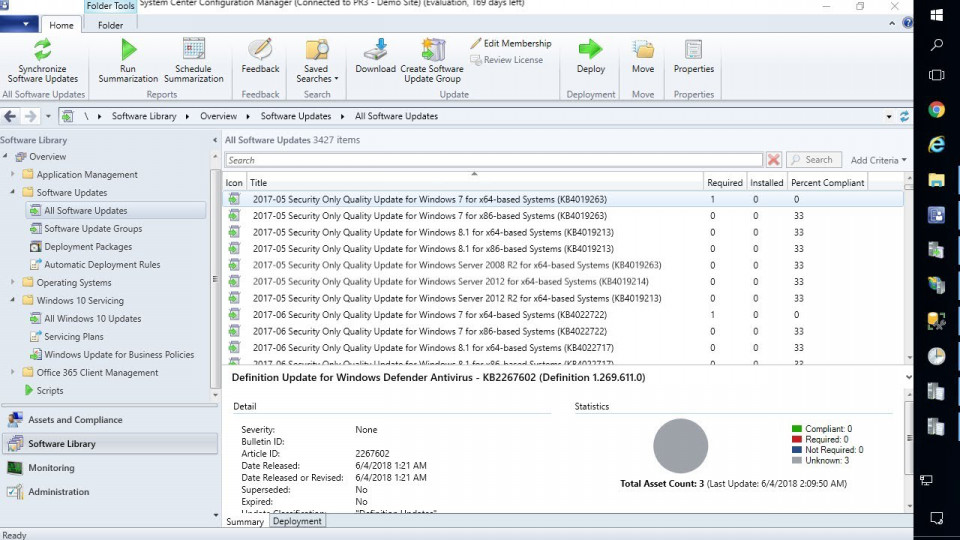Switch to the Folder ribbon tab

point(110,25)
